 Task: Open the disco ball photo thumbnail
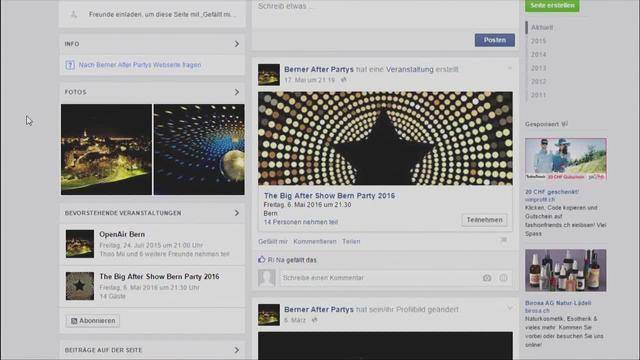[199, 149]
